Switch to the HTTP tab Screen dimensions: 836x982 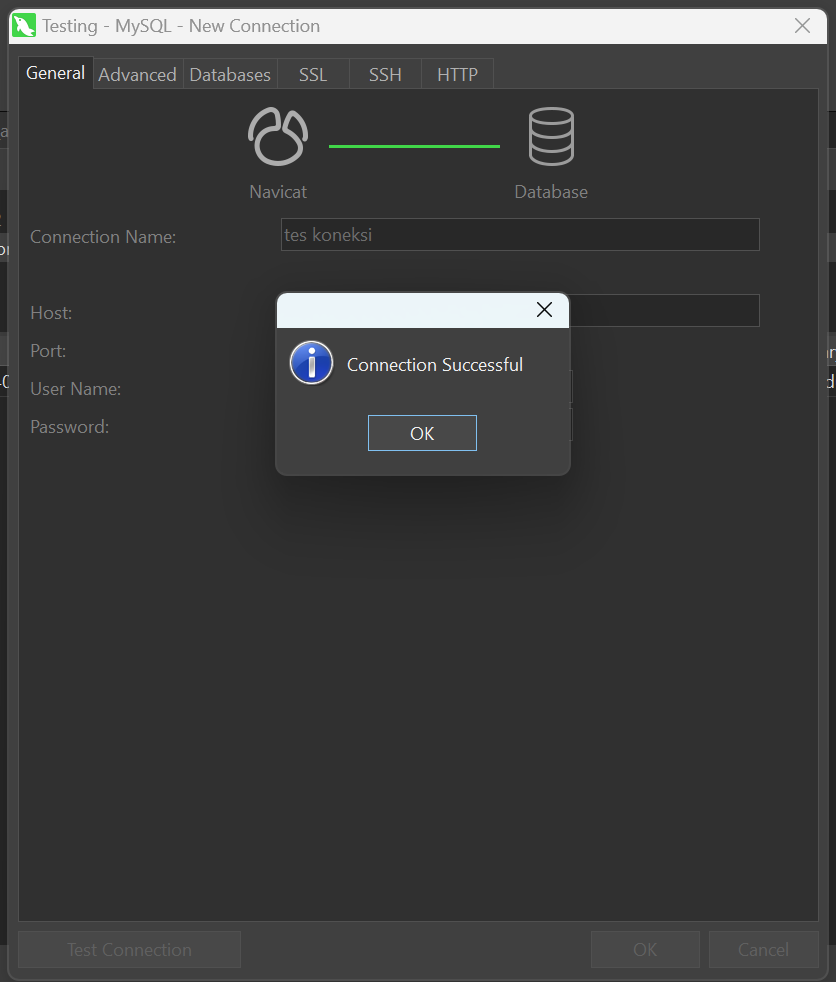coord(458,75)
